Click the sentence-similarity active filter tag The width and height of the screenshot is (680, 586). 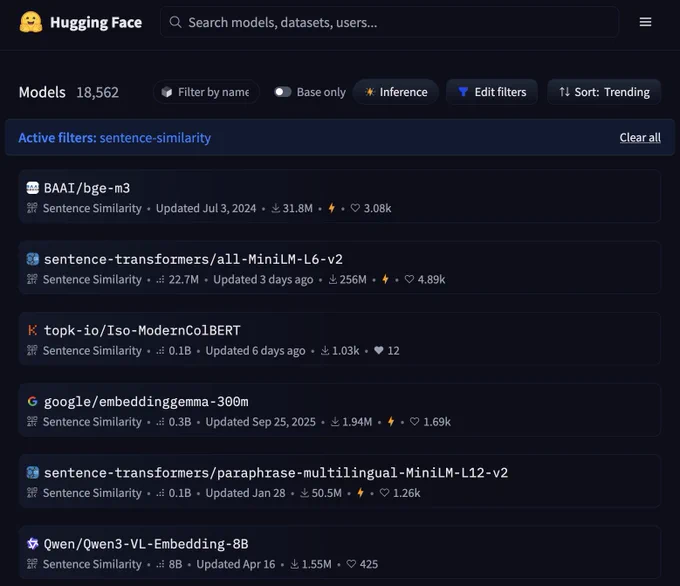[x=155, y=137]
